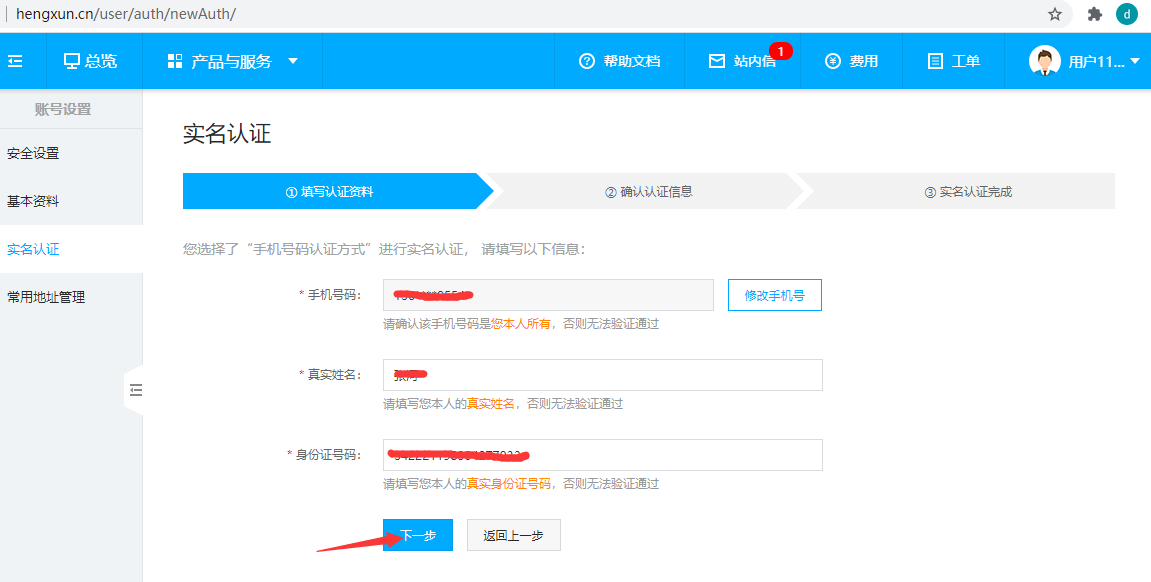Select 基本资料 in the sidebar

click(x=33, y=201)
